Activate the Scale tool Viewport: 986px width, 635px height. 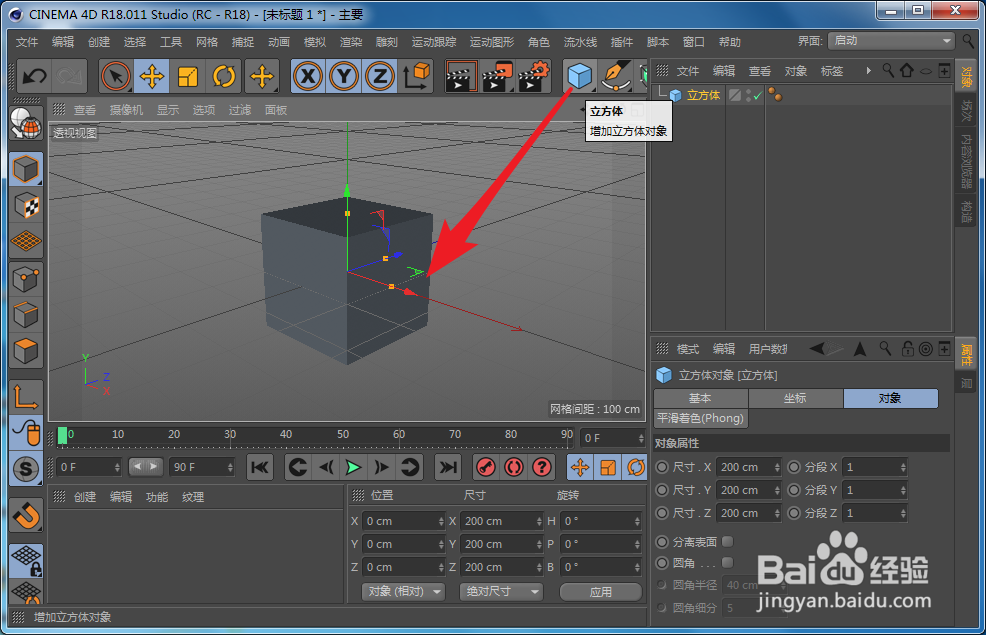[187, 77]
